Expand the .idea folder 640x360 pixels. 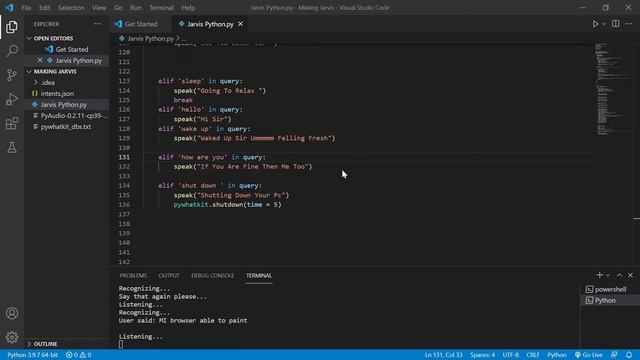coord(48,82)
